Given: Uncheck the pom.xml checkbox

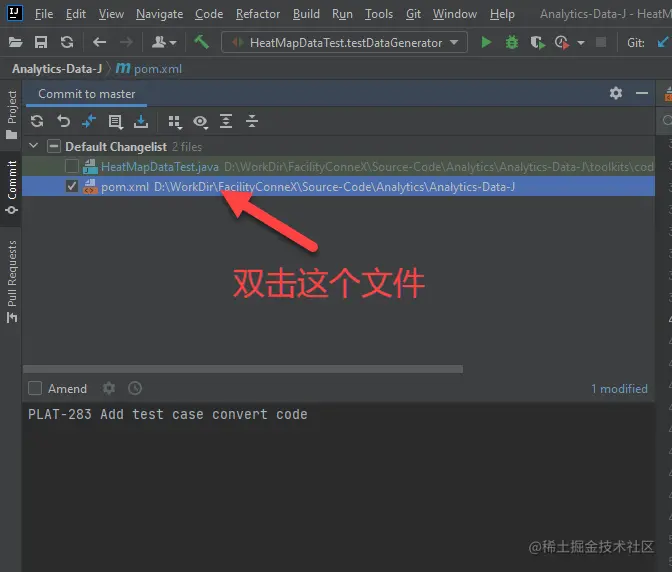Looking at the screenshot, I should pos(72,186).
